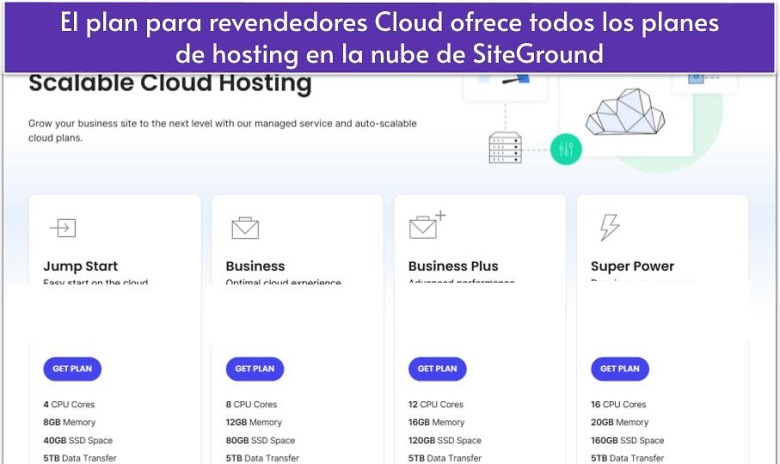Get the Business Plus plan

click(437, 369)
